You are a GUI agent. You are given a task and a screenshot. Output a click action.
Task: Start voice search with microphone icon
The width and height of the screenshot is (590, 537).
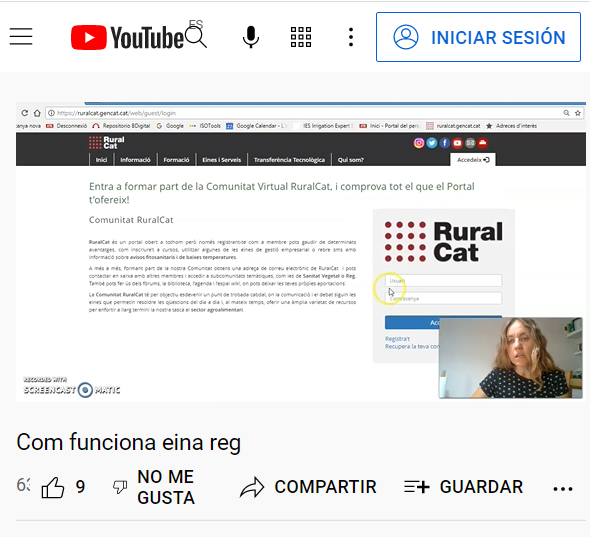coord(251,37)
